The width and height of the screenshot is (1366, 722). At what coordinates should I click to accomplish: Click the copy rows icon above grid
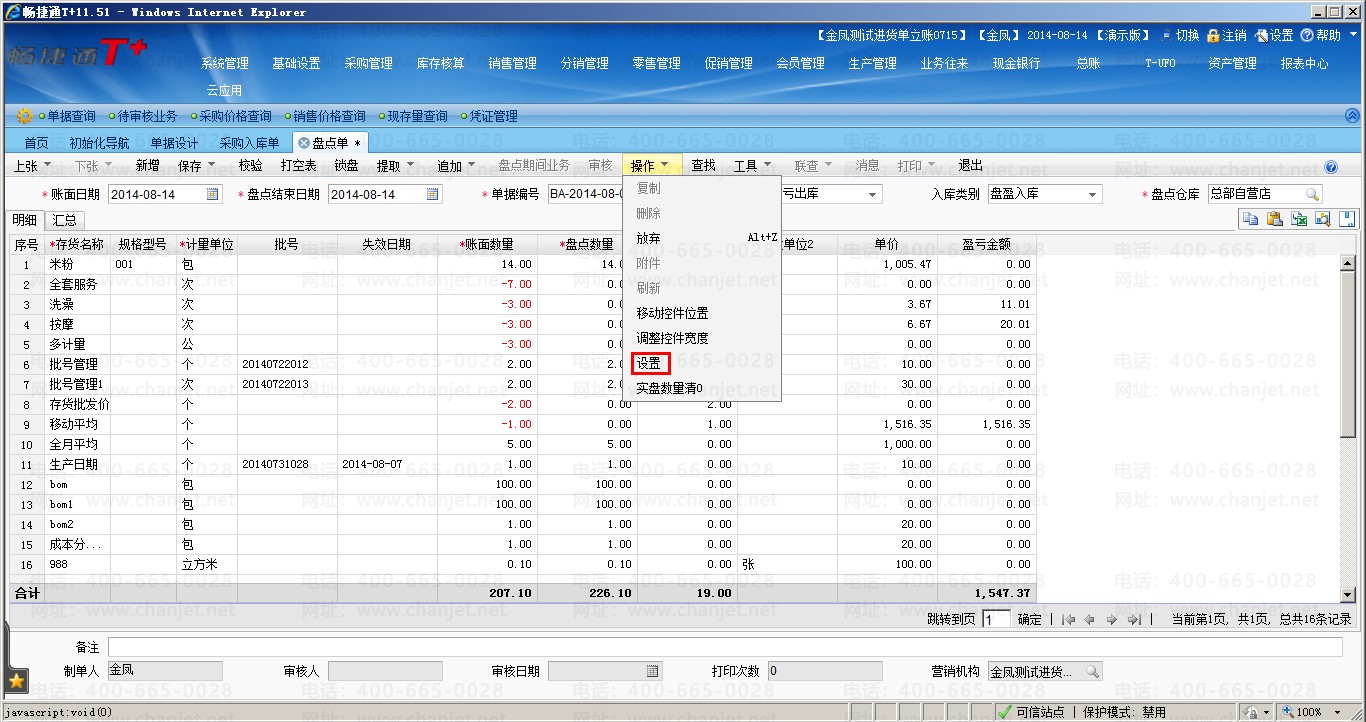1250,219
